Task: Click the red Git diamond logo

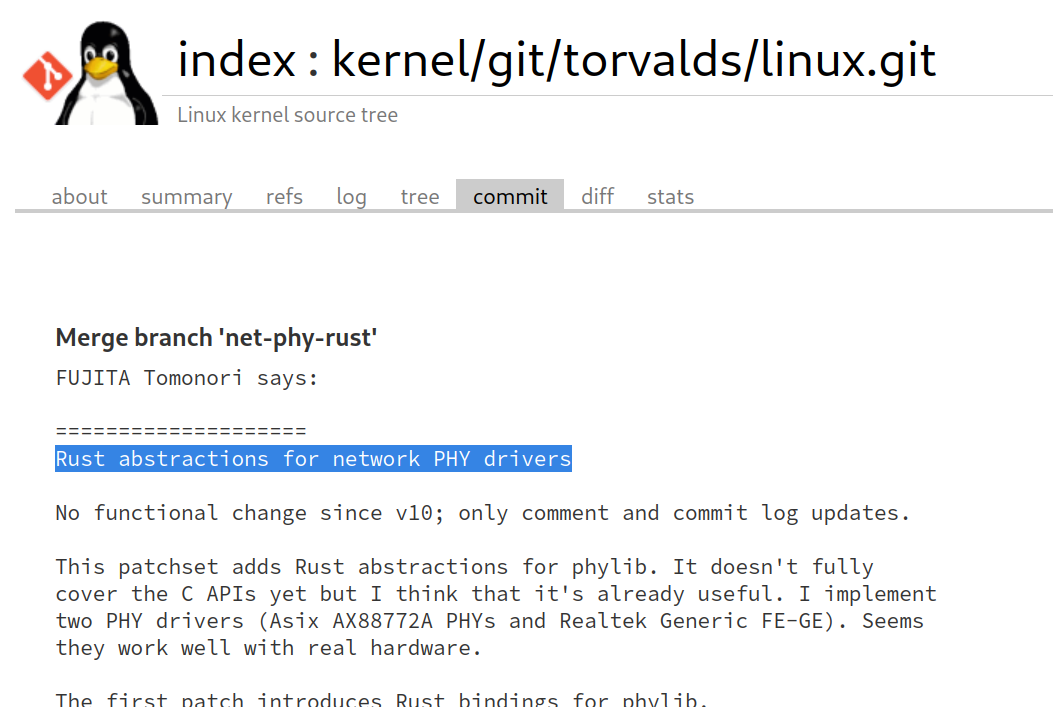Action: click(x=46, y=74)
